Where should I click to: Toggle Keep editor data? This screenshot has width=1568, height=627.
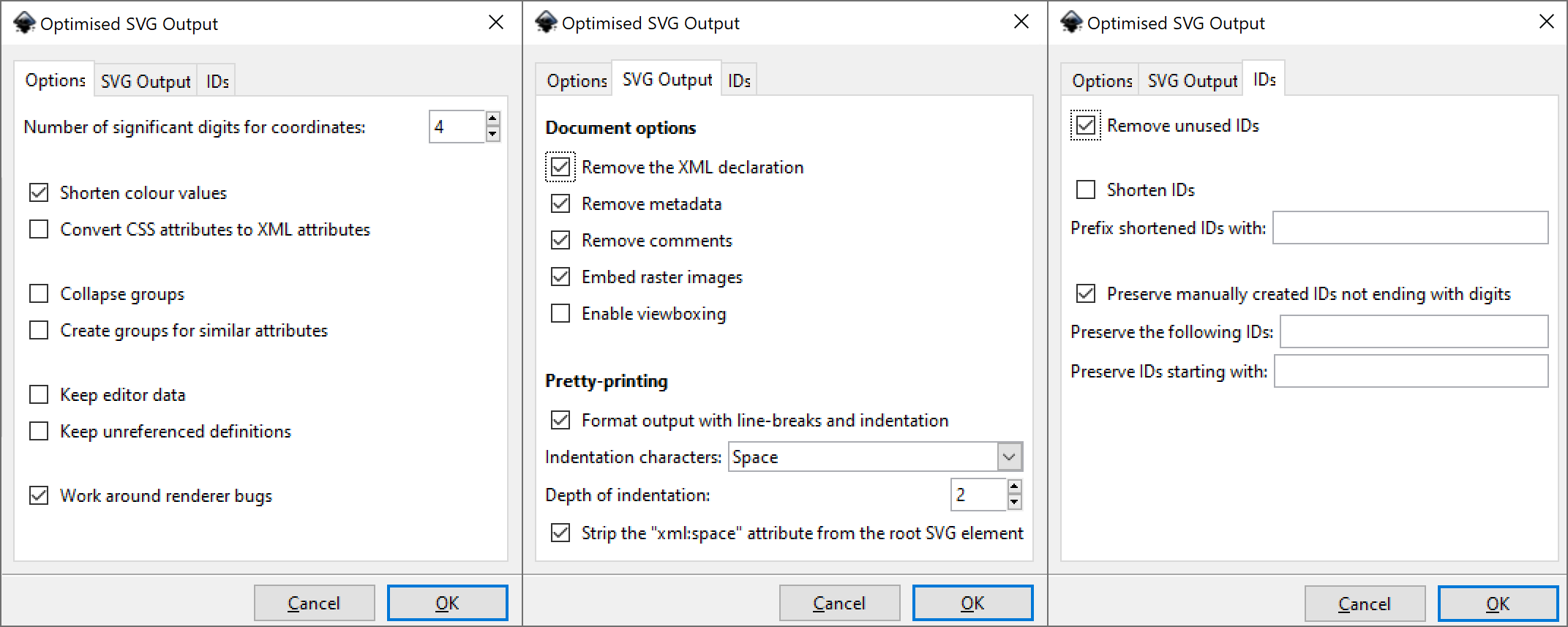click(x=39, y=394)
